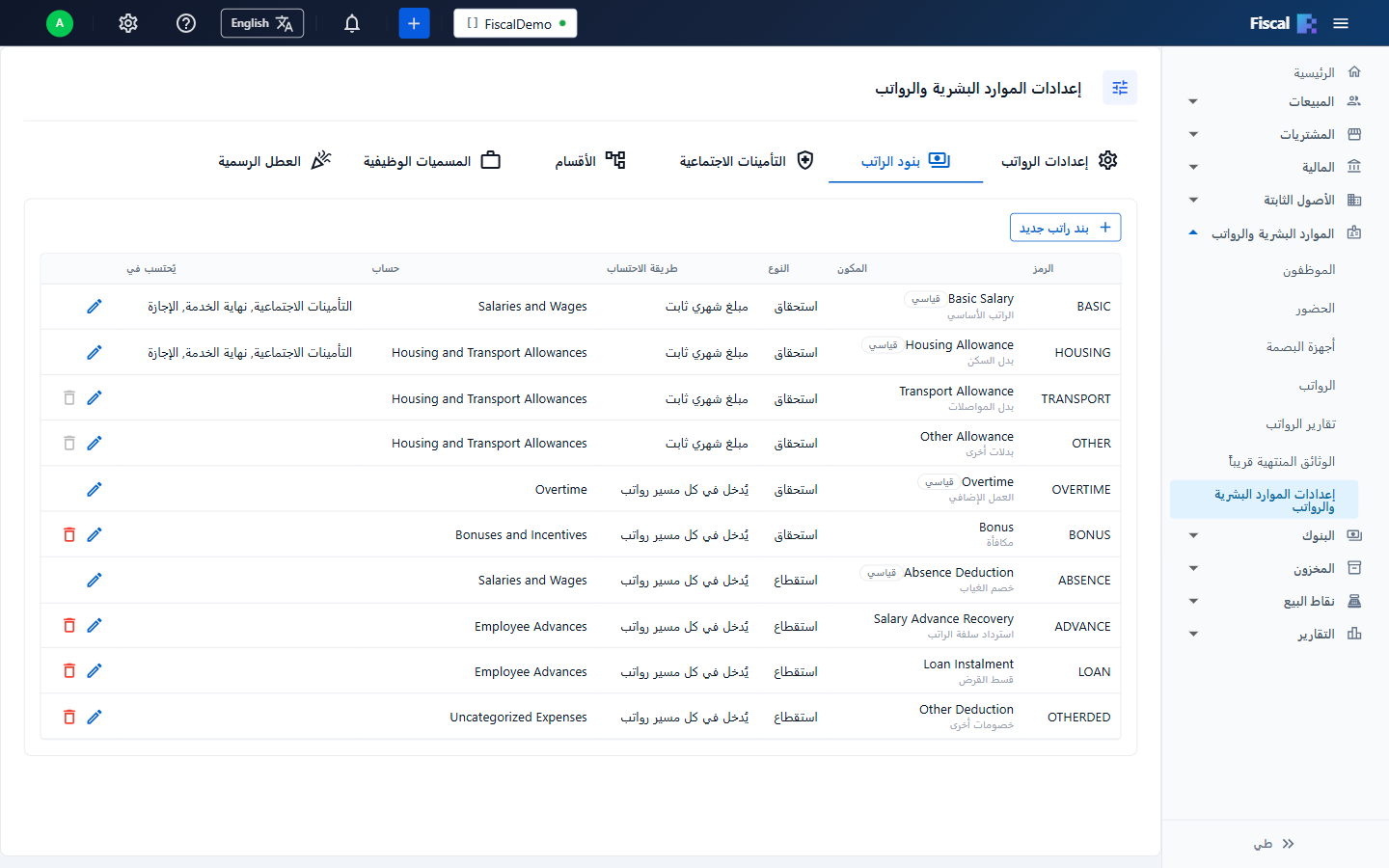The width and height of the screenshot is (1389, 868).
Task: Open the notifications bell
Action: (x=352, y=23)
